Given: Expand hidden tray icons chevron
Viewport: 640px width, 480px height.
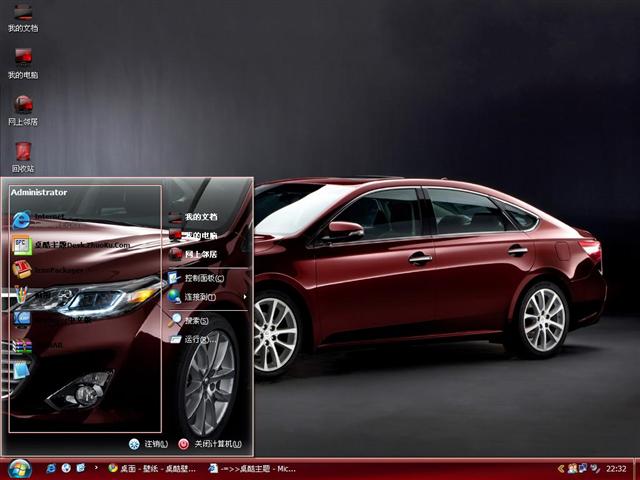Looking at the screenshot, I should [x=561, y=469].
